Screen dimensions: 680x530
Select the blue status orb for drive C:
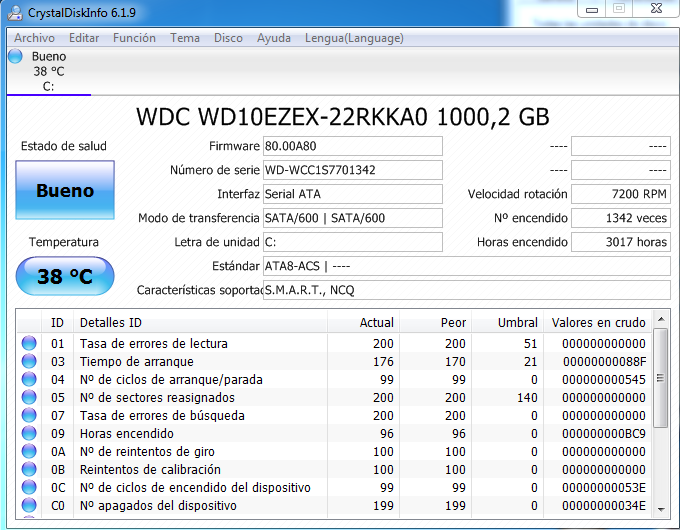tap(15, 56)
